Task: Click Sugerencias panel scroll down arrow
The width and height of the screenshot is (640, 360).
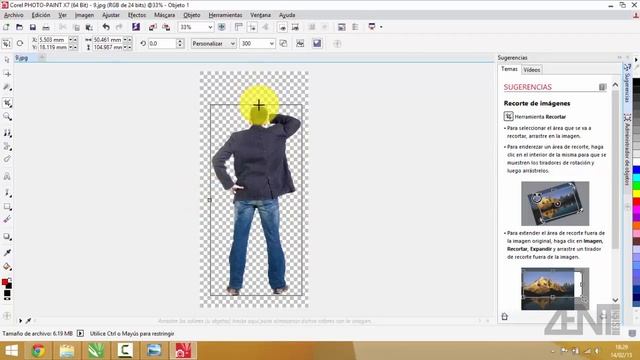Action: [615, 300]
